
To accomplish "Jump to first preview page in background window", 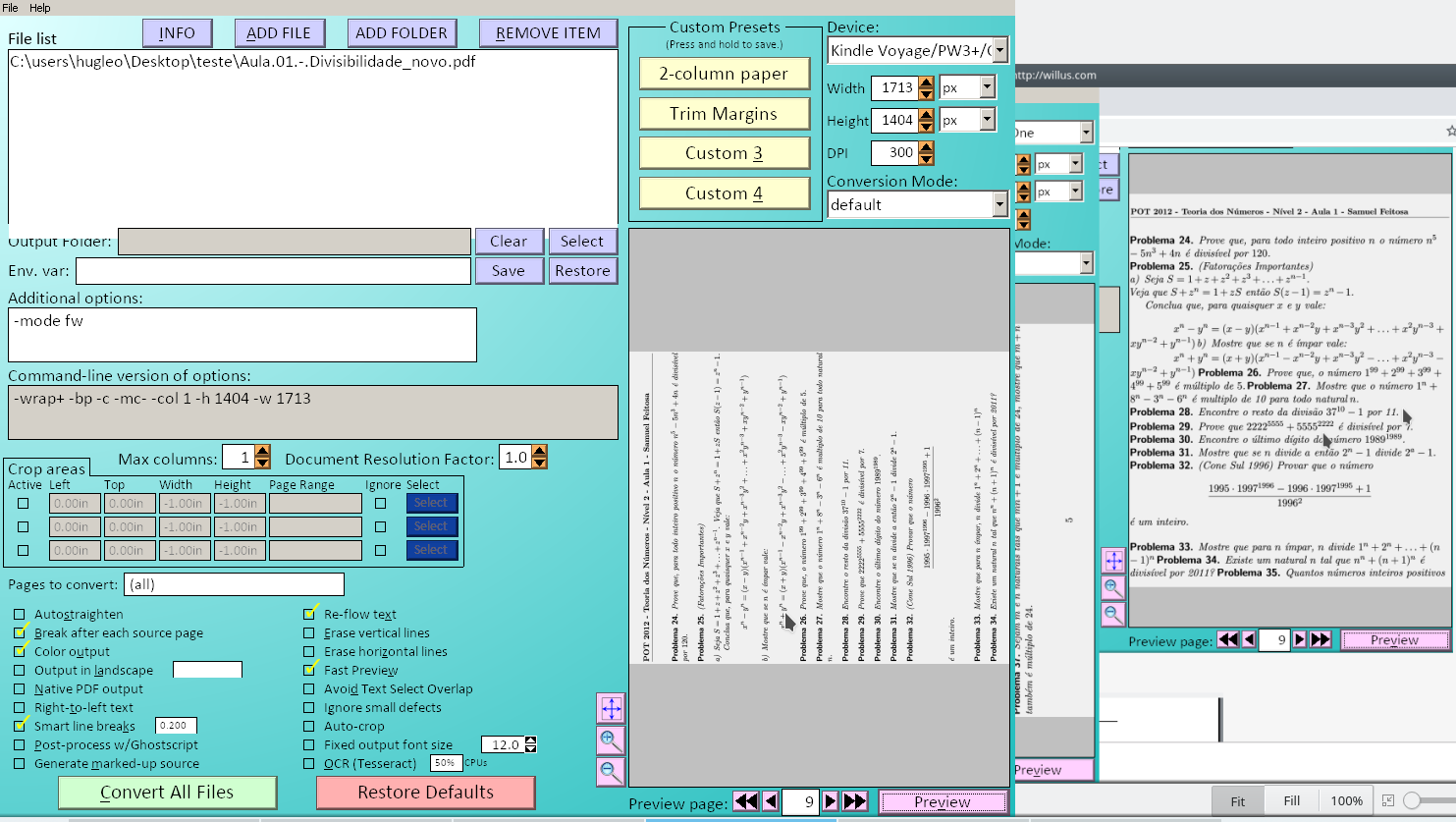I will click(x=1228, y=639).
